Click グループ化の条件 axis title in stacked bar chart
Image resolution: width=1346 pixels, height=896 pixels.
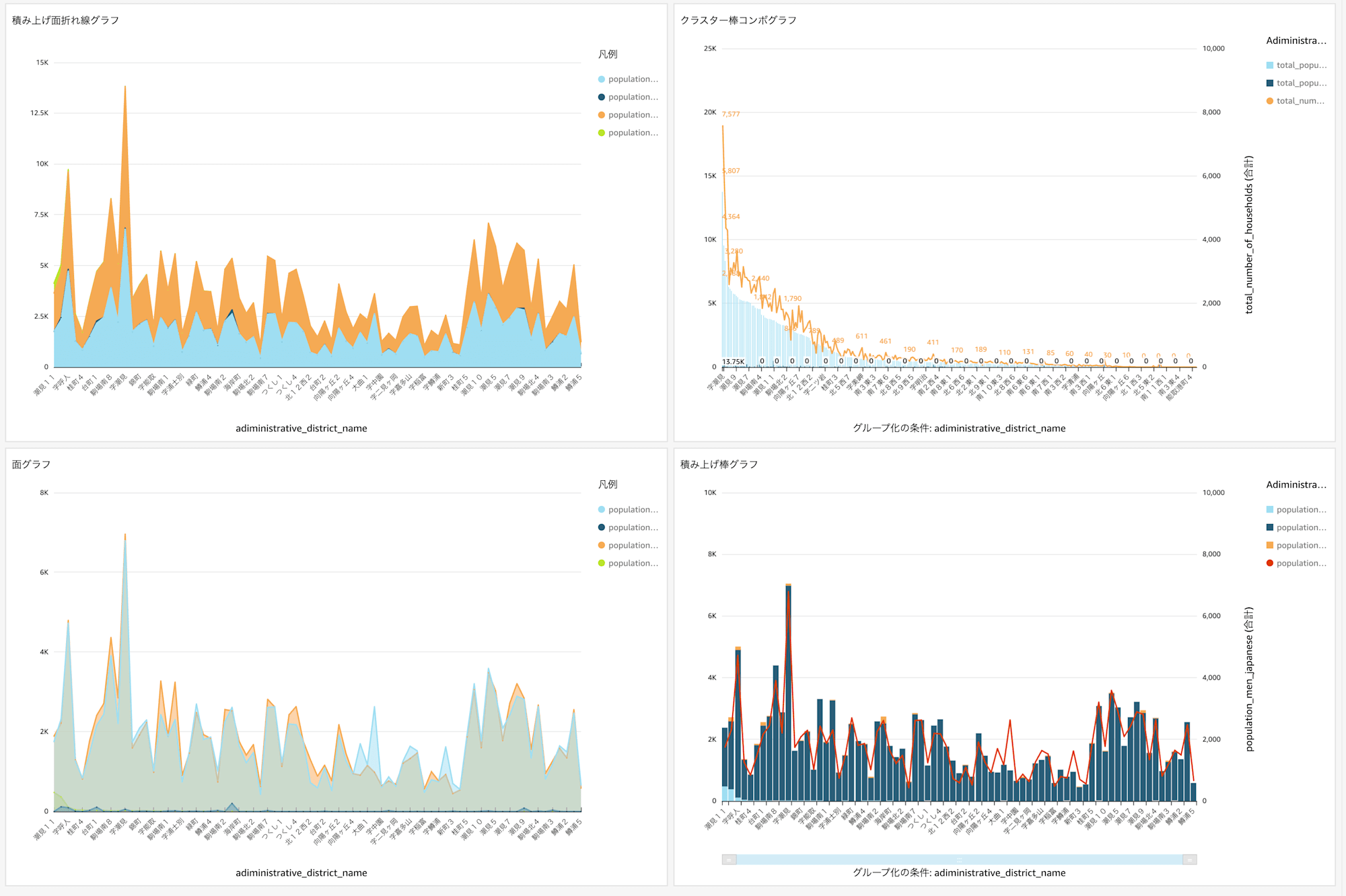click(959, 873)
